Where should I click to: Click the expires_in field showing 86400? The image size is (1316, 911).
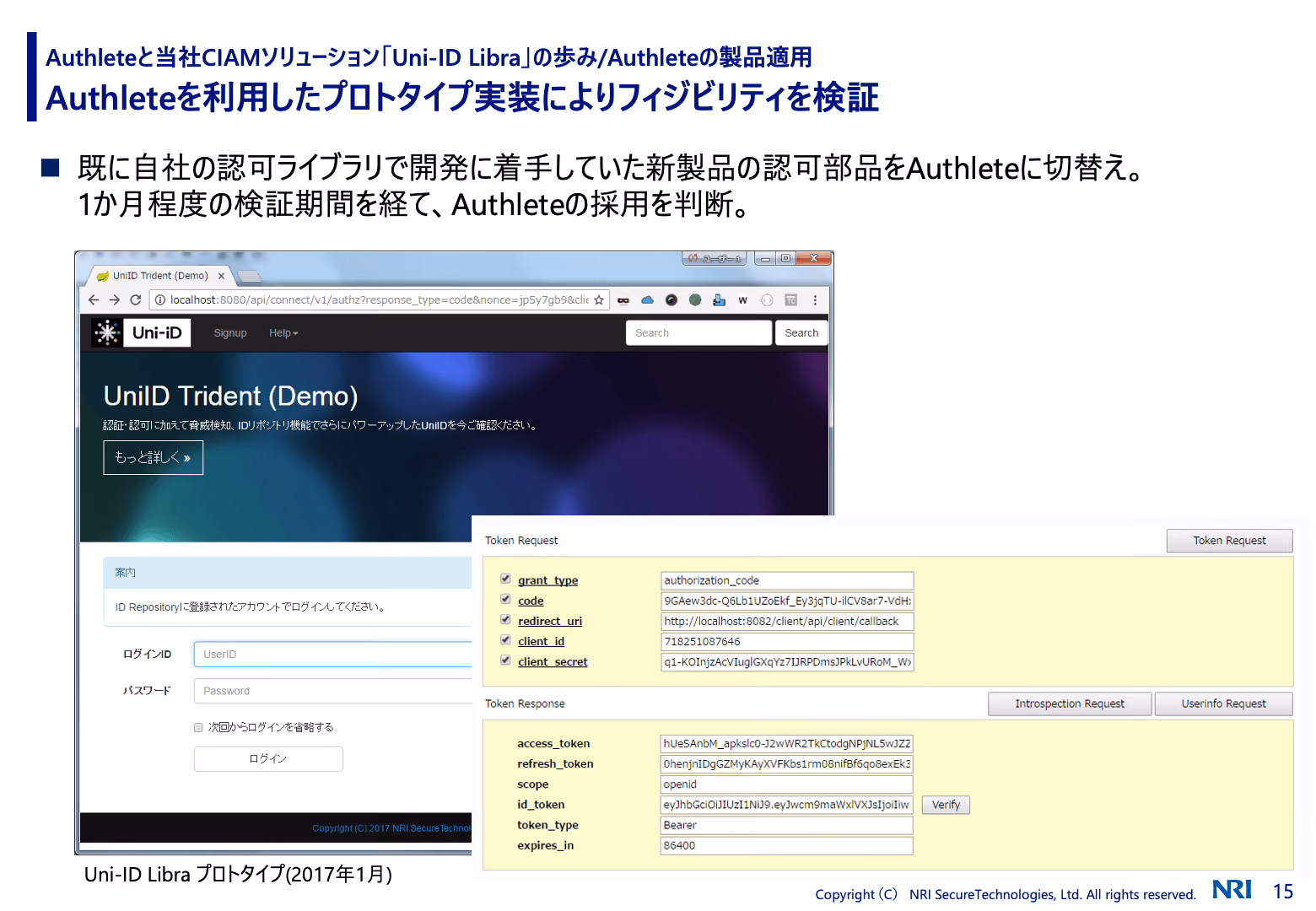coord(786,845)
